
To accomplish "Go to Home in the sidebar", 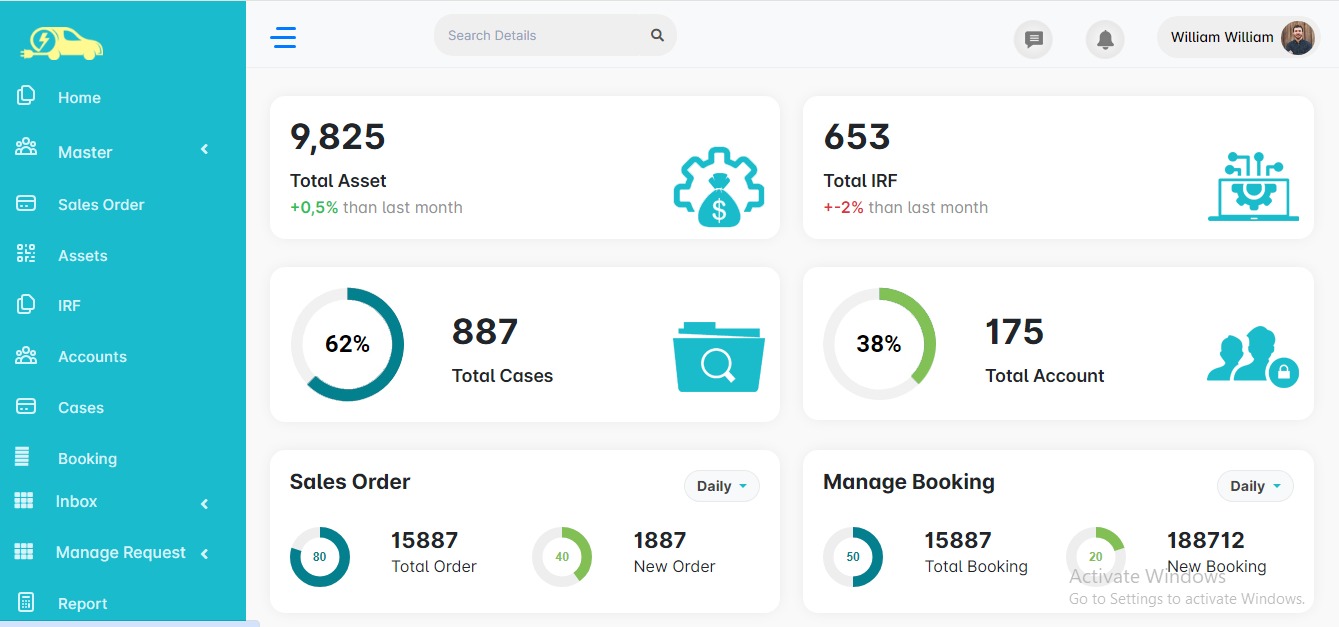I will click(79, 98).
